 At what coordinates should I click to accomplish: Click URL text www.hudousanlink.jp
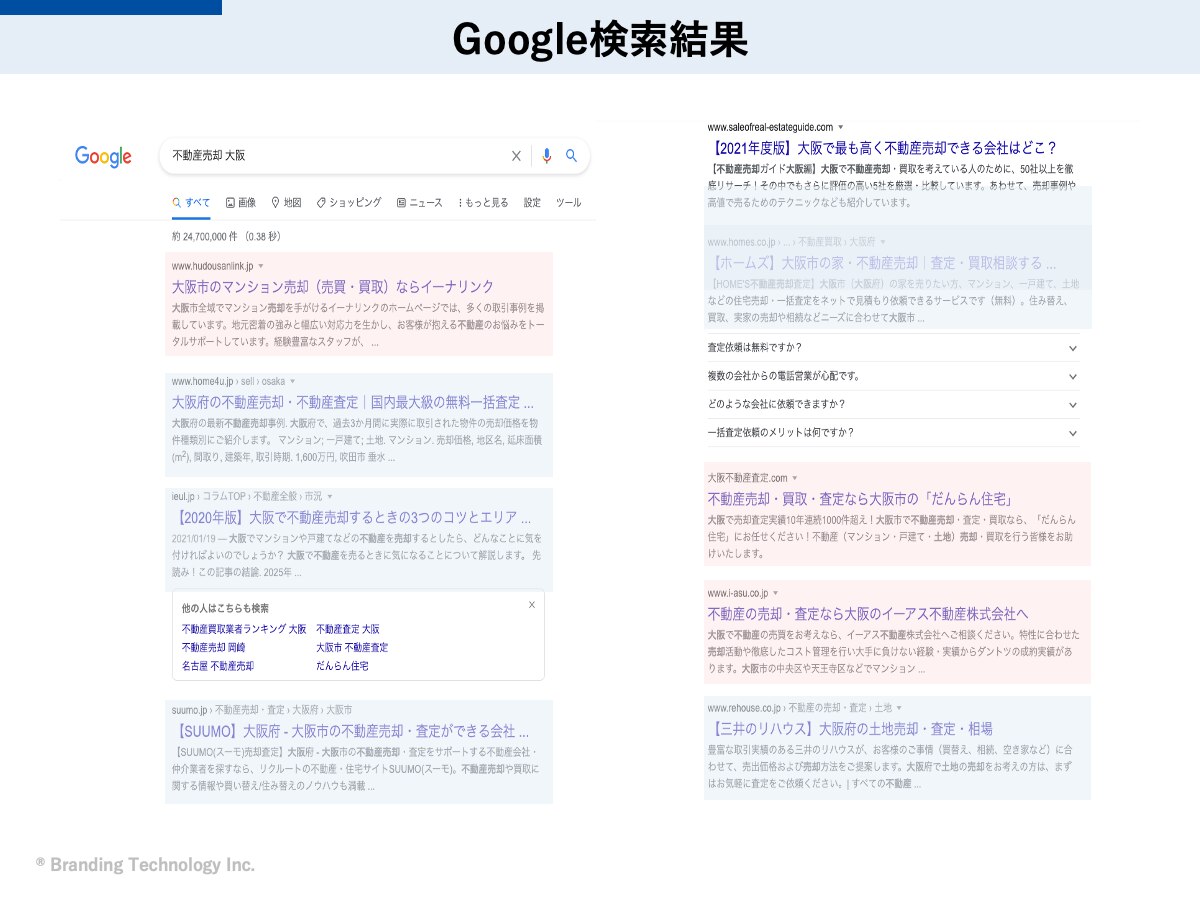[213, 266]
